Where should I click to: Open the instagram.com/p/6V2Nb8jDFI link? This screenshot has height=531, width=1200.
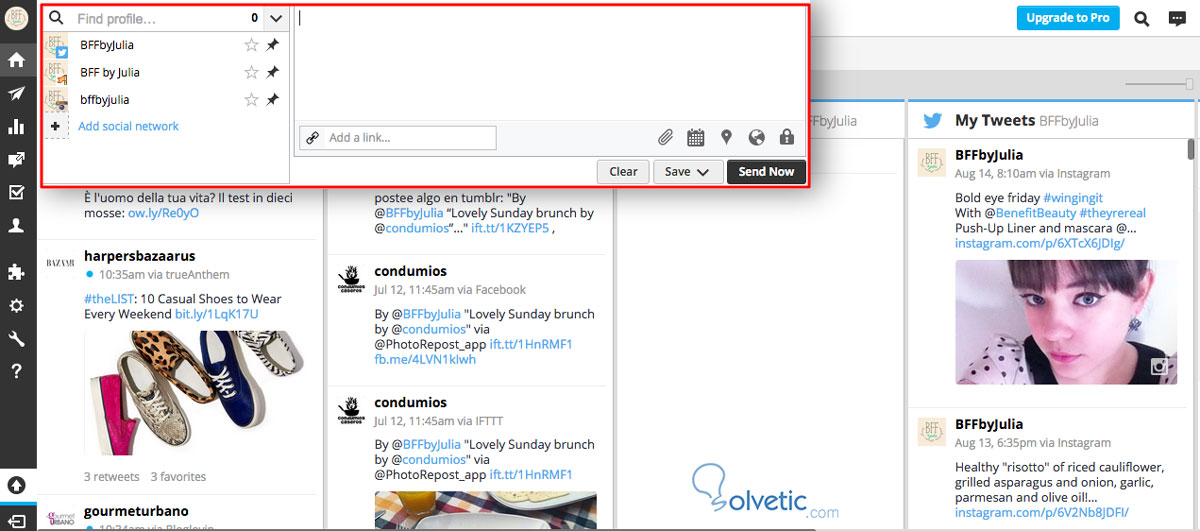tap(1040, 512)
